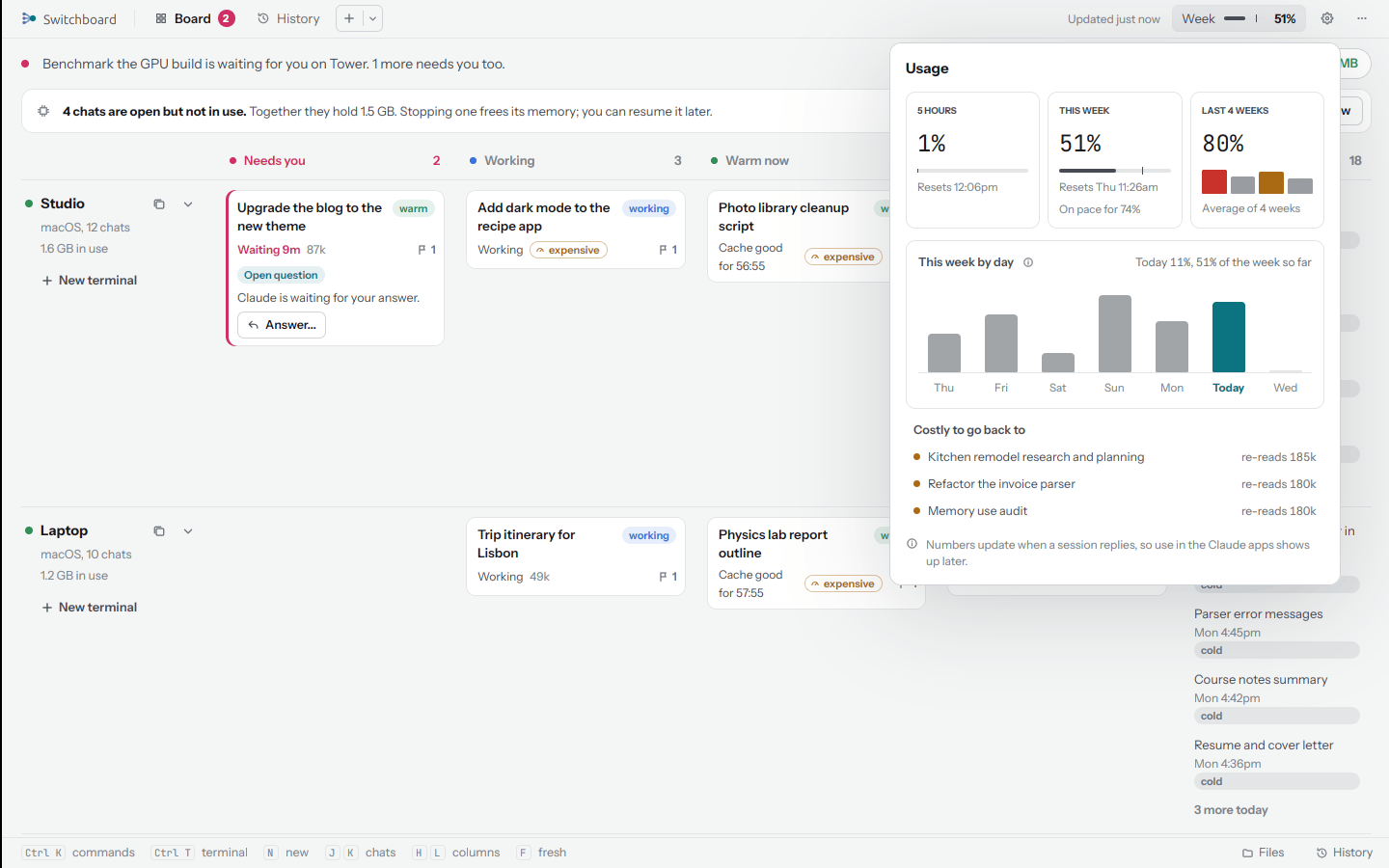Click the Benchmark the GPU build notification
The height and width of the screenshot is (868, 1389).
click(x=274, y=65)
